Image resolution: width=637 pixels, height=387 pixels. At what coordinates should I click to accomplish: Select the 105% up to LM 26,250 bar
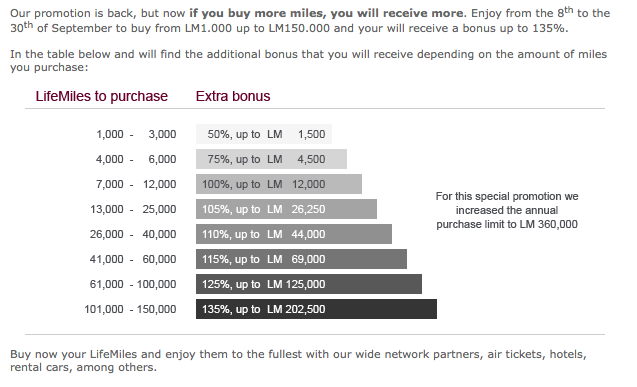(286, 209)
